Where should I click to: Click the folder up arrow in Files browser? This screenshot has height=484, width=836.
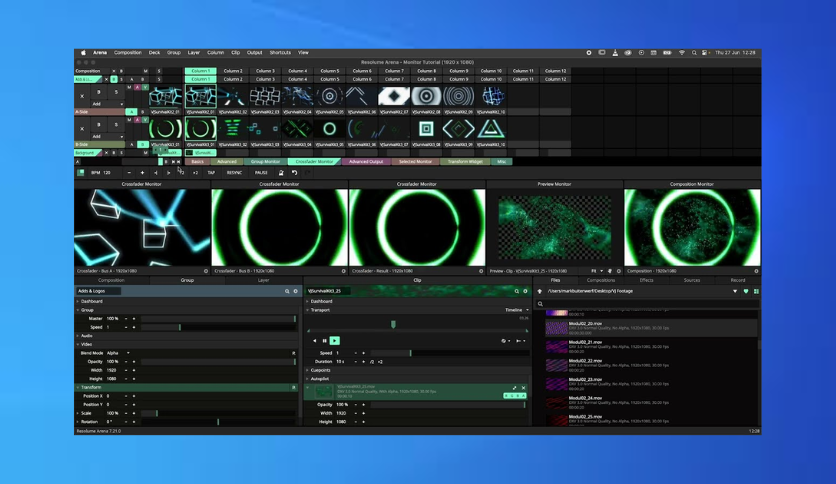point(540,291)
